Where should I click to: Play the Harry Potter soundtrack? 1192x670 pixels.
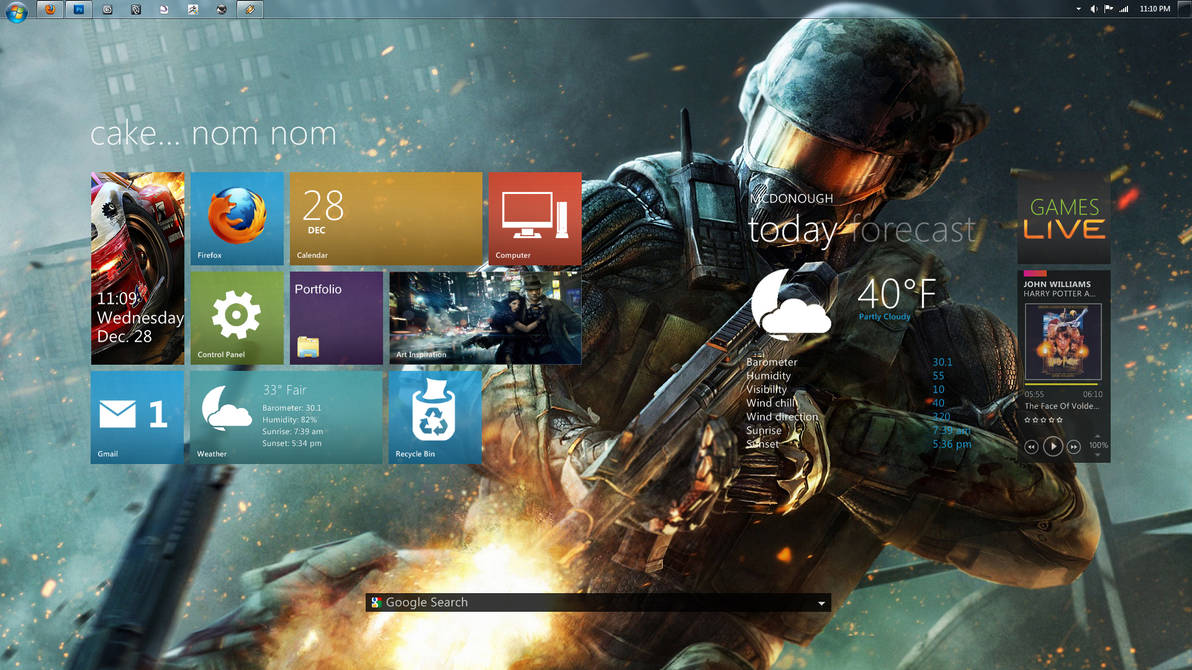tap(1054, 446)
